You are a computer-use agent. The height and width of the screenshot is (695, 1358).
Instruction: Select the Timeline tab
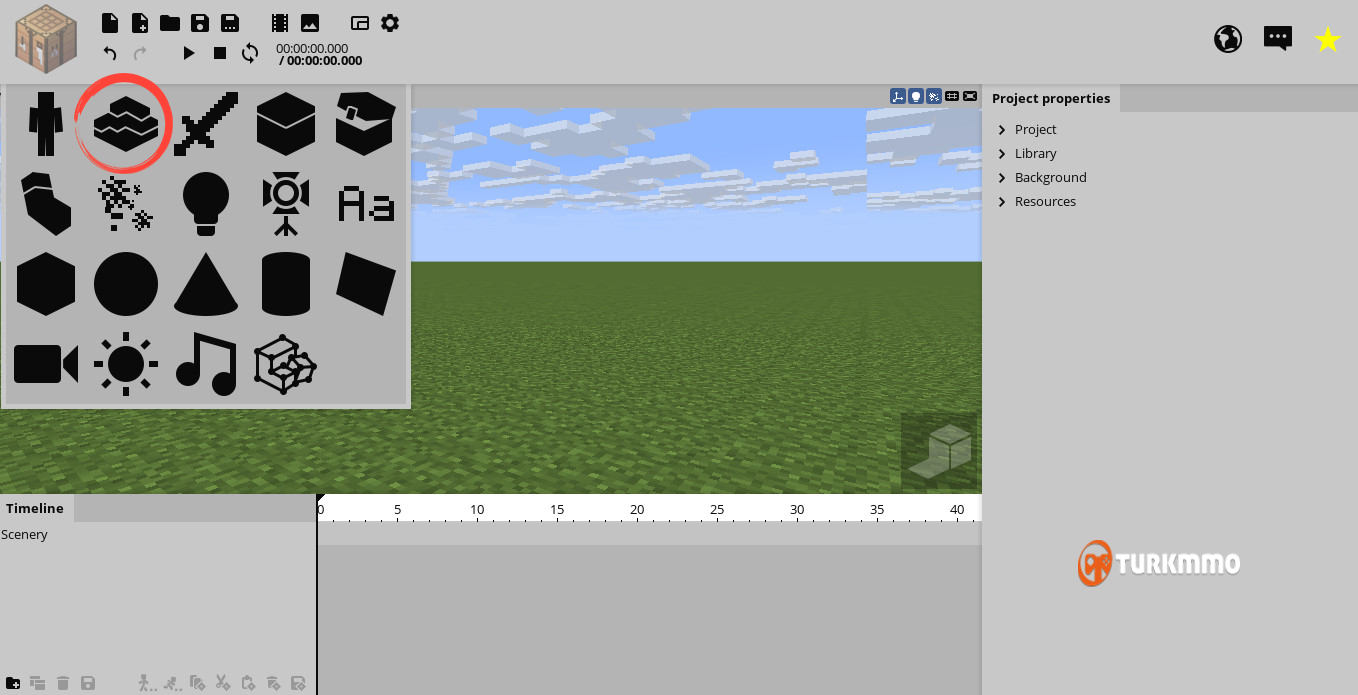click(35, 508)
